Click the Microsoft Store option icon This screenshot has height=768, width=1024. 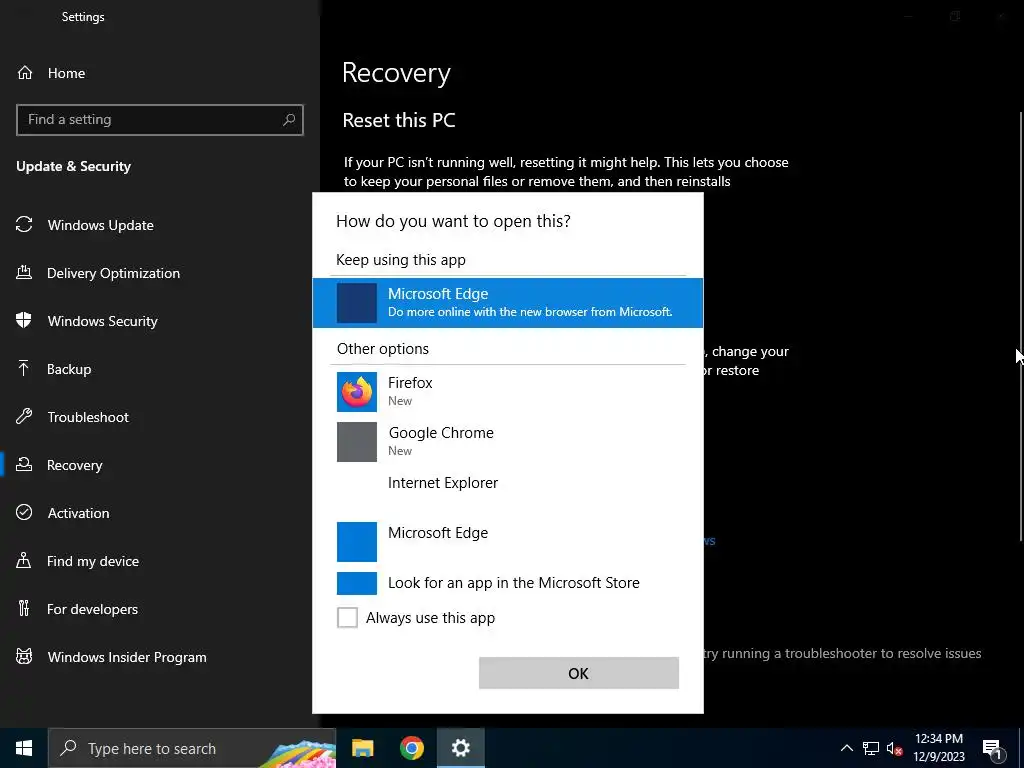(357, 583)
